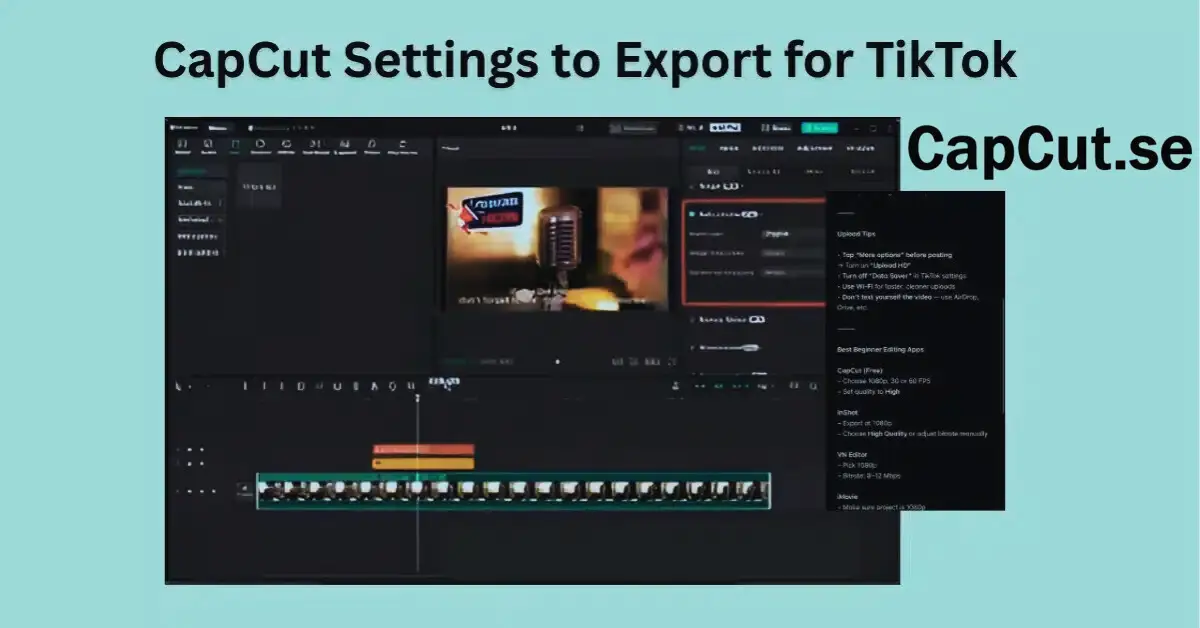Image resolution: width=1200 pixels, height=628 pixels.
Task: Open the Captions tab
Action: (x=344, y=147)
